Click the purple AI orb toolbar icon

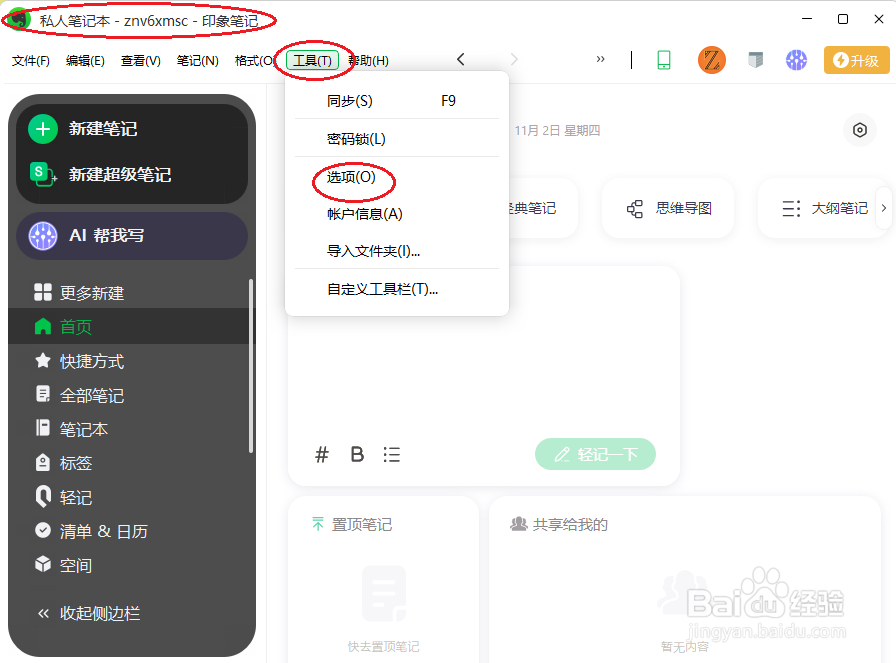pos(796,59)
